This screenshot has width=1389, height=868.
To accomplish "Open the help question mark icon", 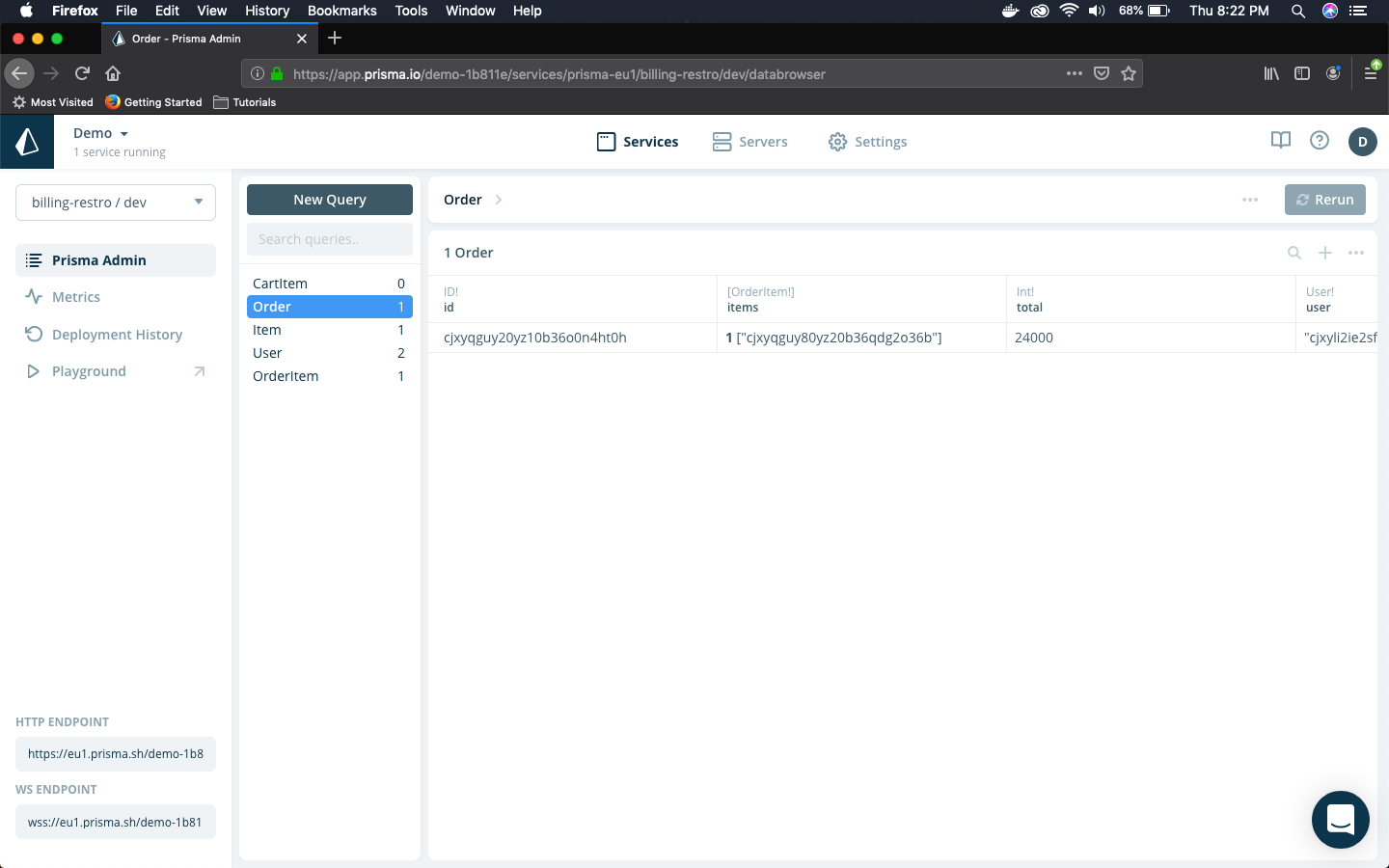I will tap(1320, 141).
